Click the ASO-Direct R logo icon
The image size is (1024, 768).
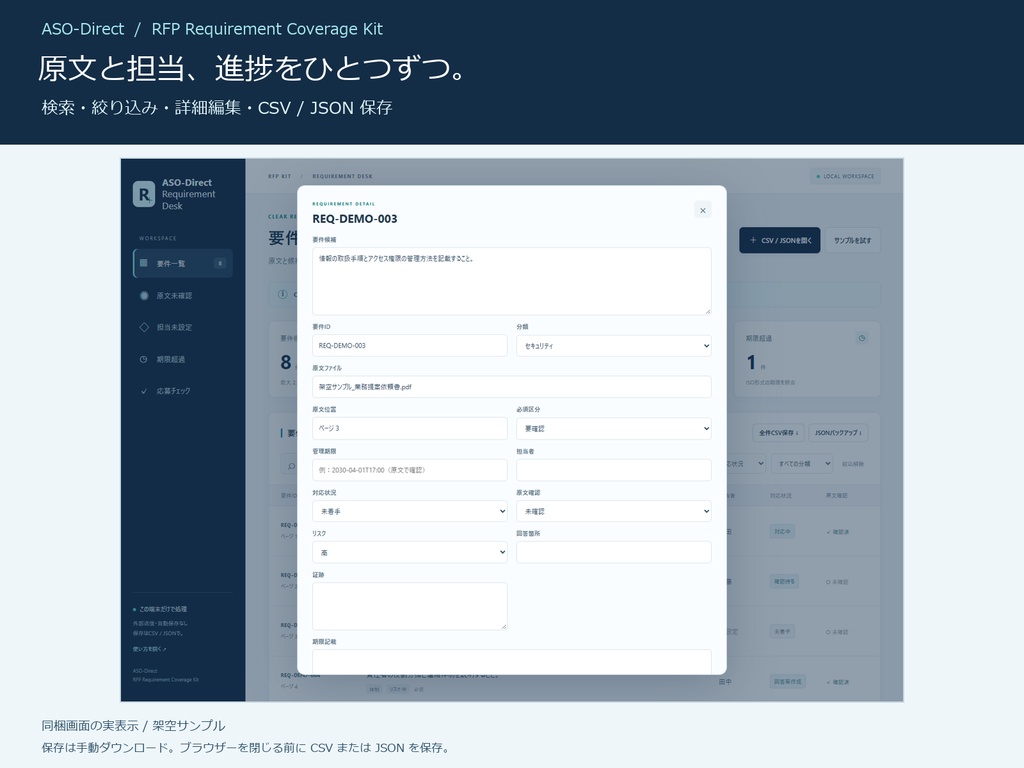[144, 194]
